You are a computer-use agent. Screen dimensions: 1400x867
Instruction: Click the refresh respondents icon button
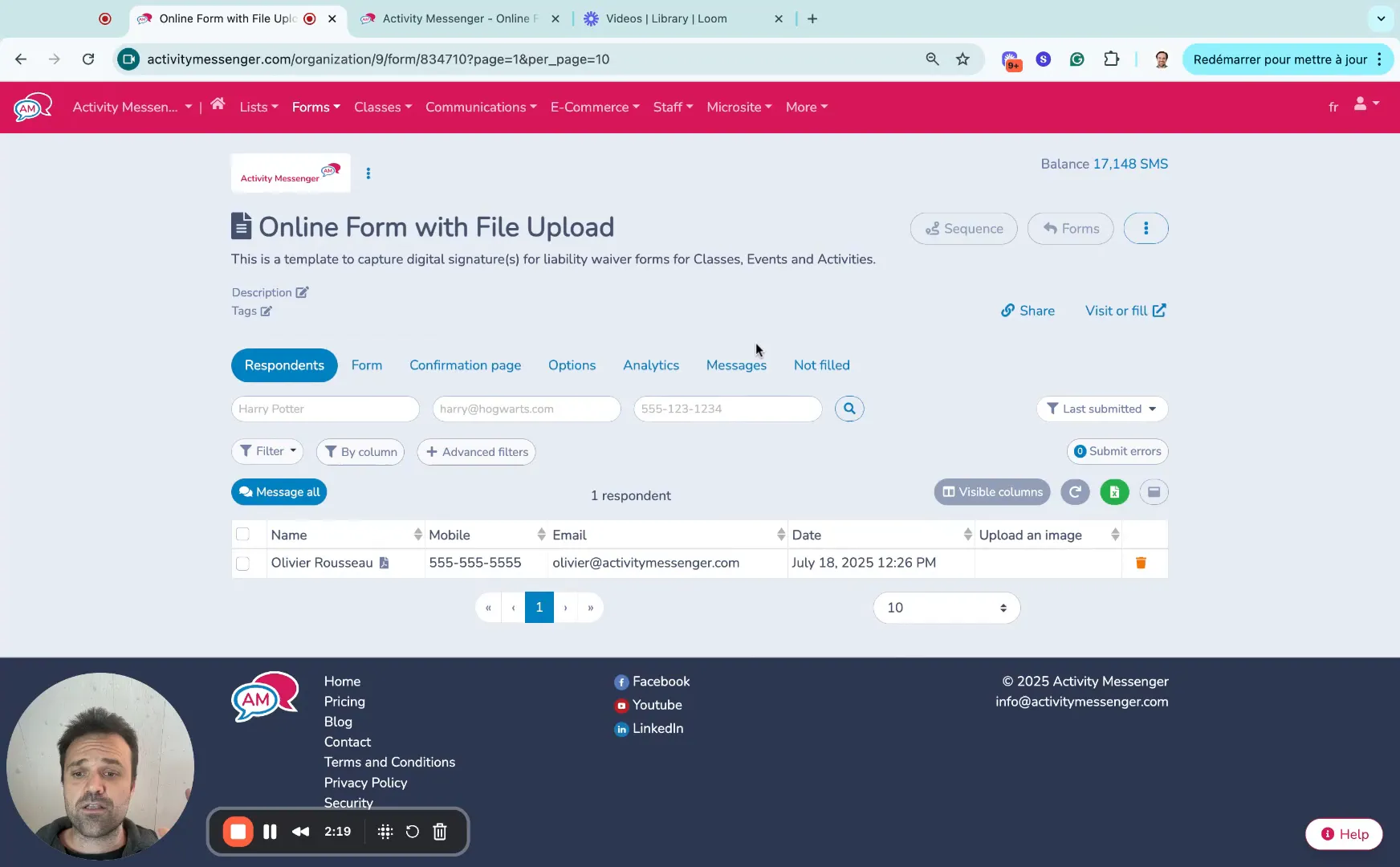pos(1075,492)
